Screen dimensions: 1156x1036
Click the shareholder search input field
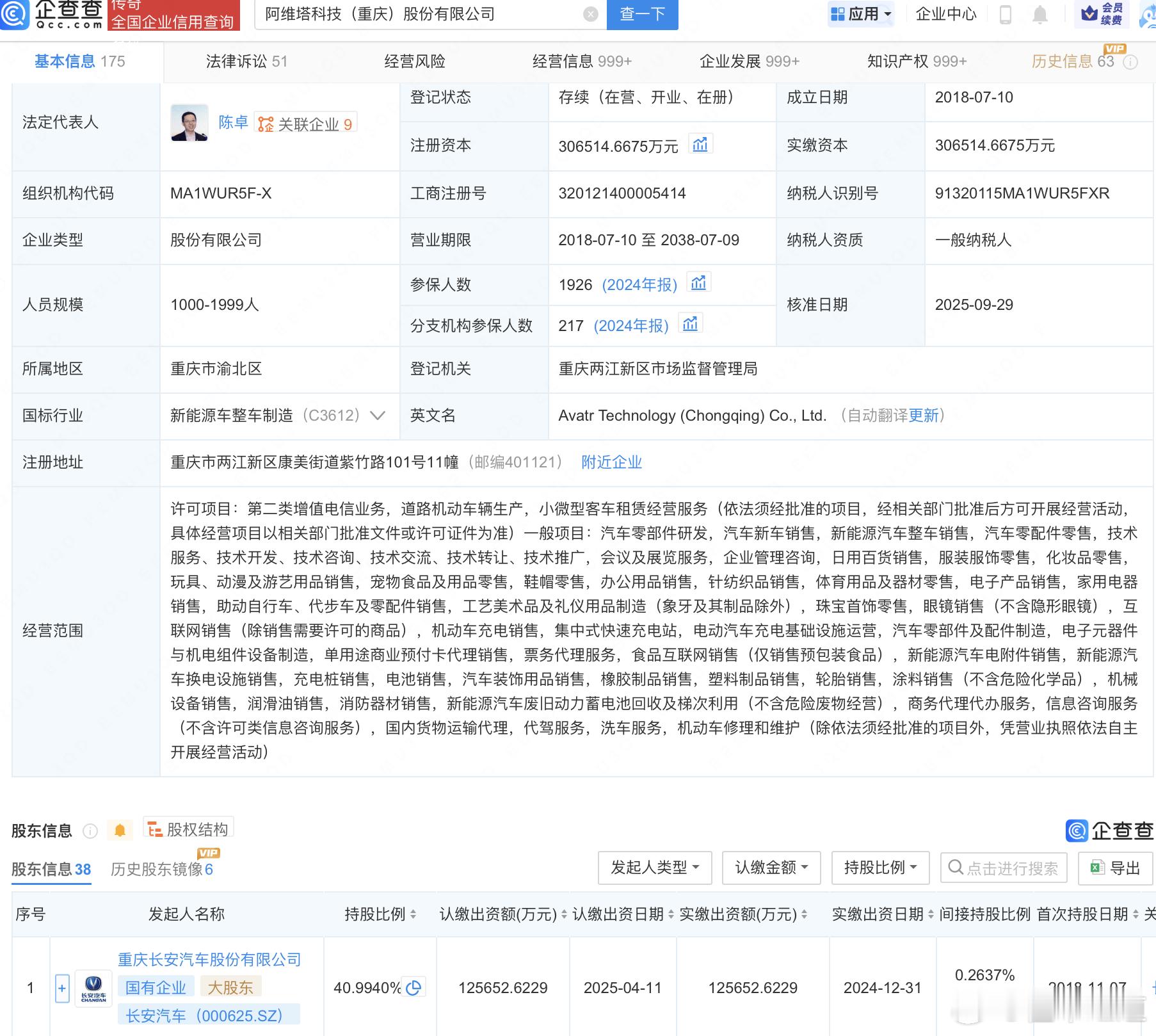pos(1004,868)
